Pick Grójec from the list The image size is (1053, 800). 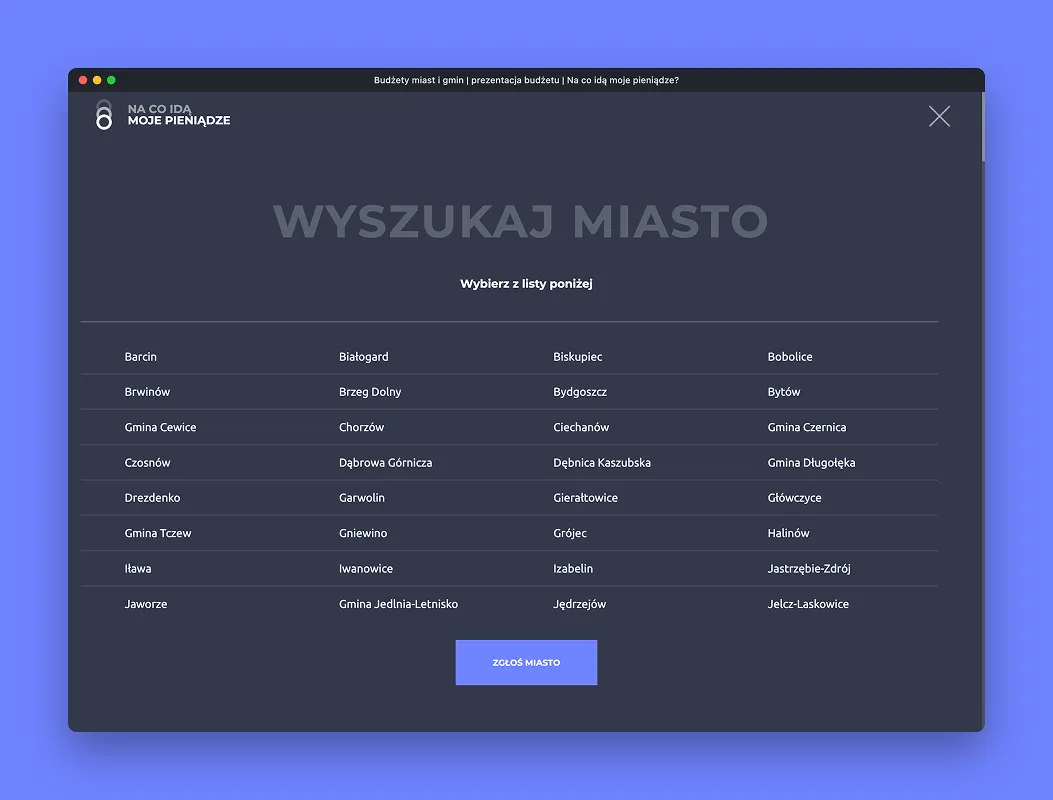coord(569,533)
